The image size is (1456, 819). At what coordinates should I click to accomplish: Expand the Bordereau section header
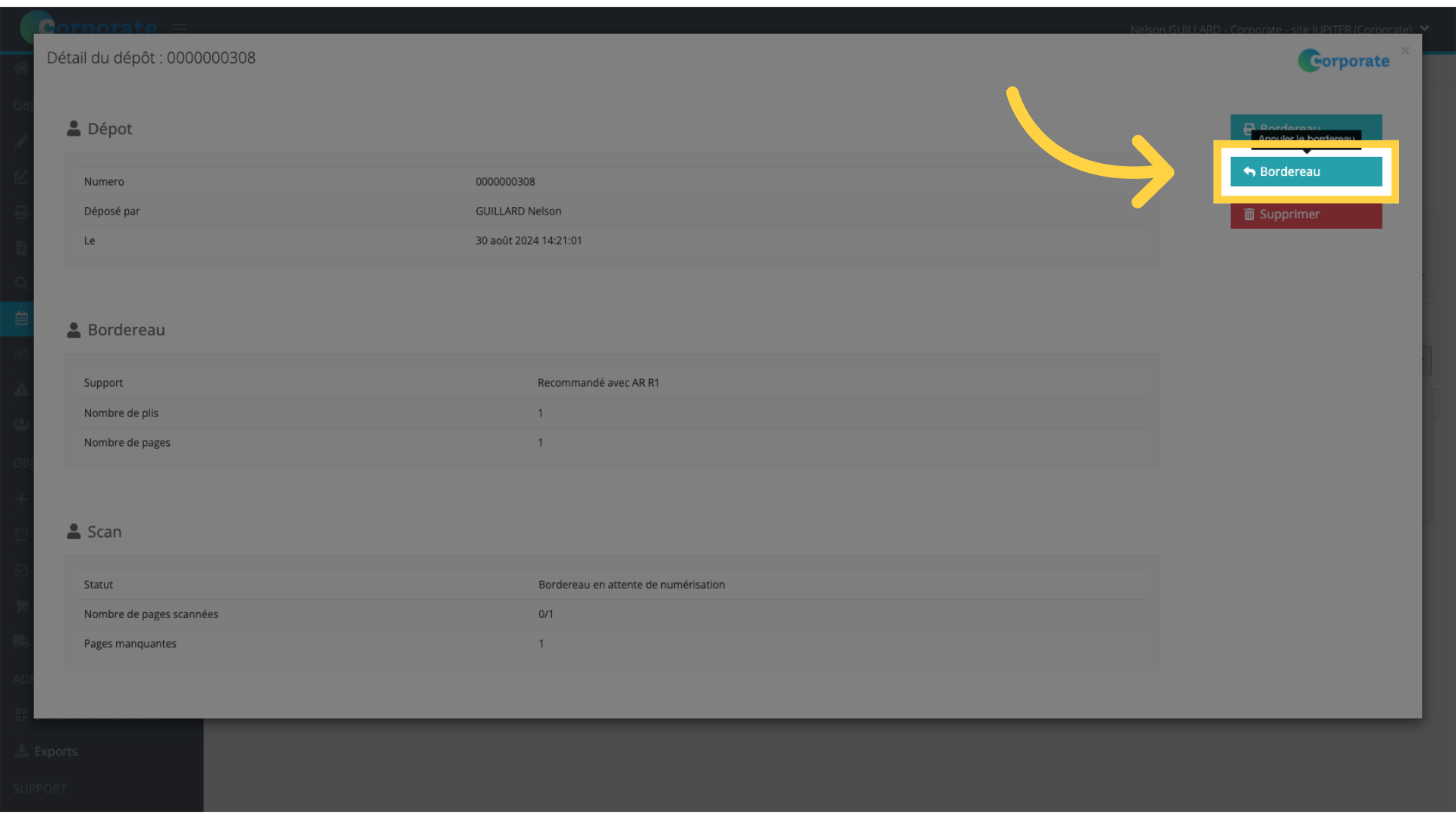click(126, 330)
